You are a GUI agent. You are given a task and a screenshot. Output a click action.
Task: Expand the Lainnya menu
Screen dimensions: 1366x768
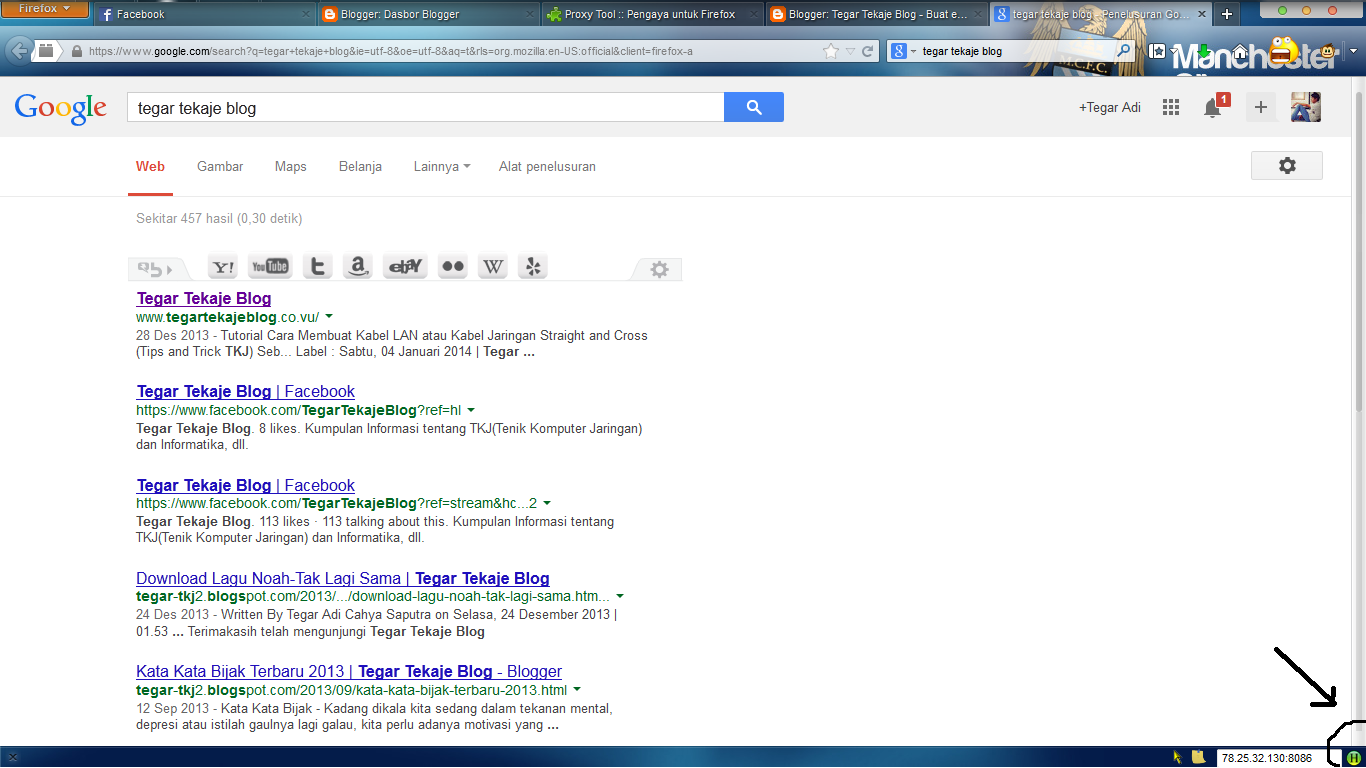(442, 166)
